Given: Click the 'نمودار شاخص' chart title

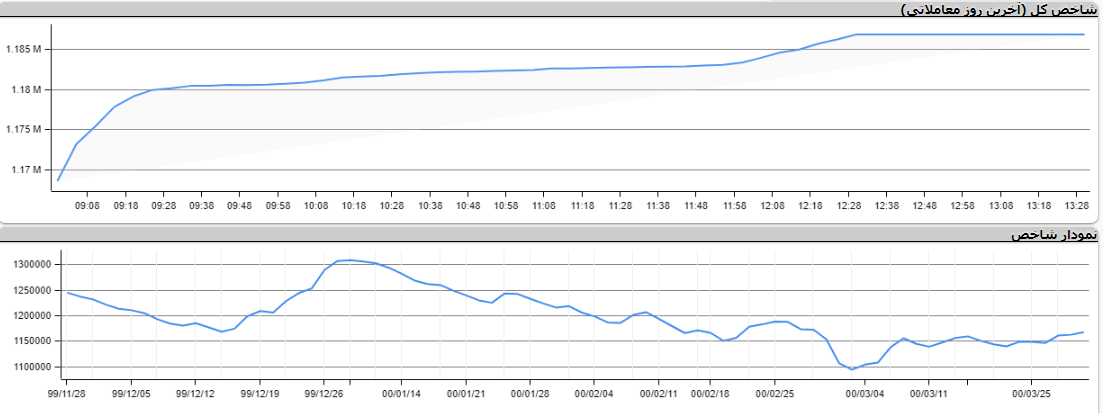Looking at the screenshot, I should pyautogui.click(x=1055, y=235).
